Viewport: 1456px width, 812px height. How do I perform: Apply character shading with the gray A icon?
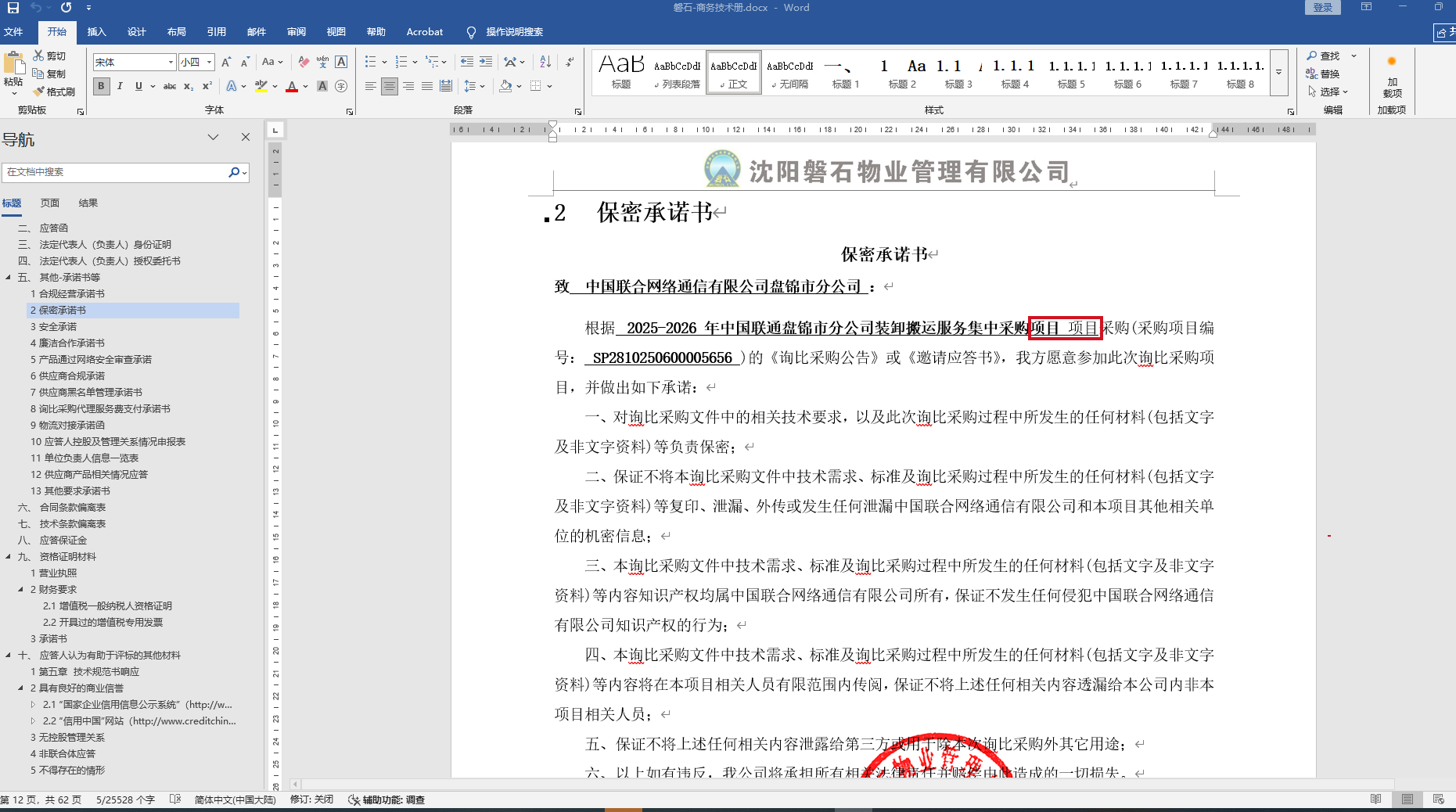click(x=322, y=86)
